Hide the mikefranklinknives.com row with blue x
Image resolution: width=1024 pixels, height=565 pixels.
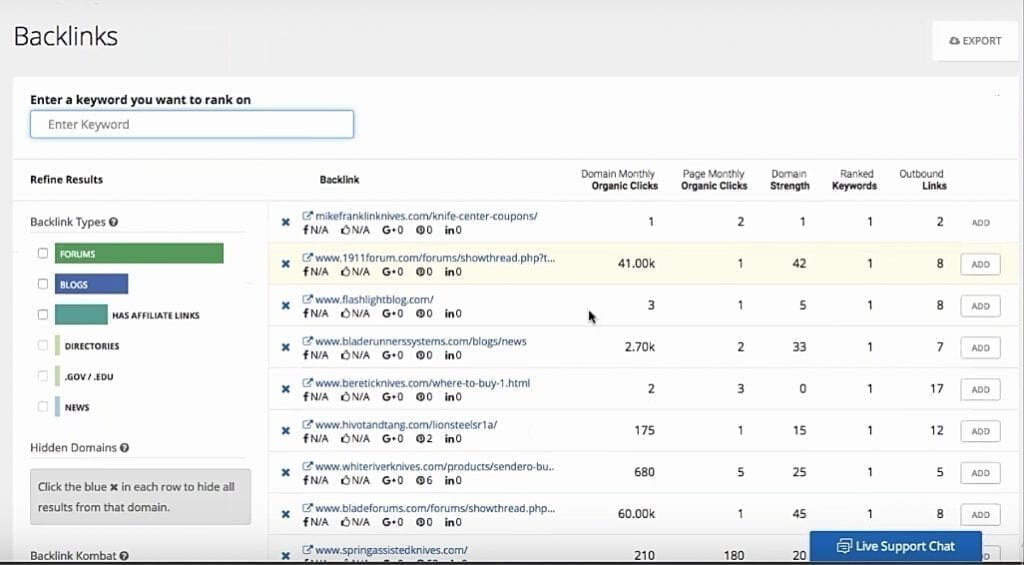coord(285,222)
